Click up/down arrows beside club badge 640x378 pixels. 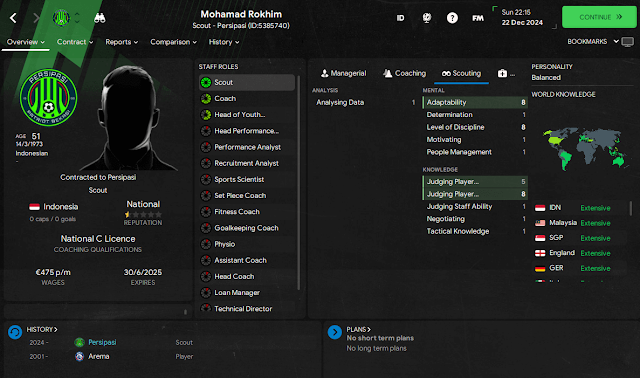77,18
